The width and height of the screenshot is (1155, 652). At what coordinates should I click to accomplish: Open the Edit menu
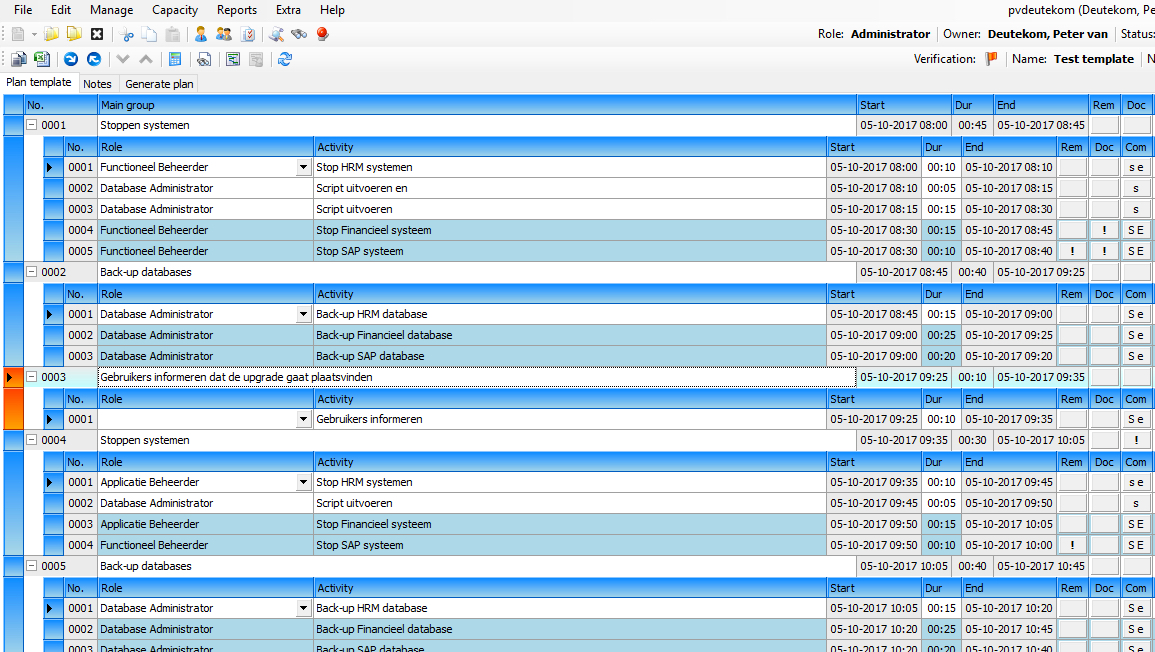61,10
